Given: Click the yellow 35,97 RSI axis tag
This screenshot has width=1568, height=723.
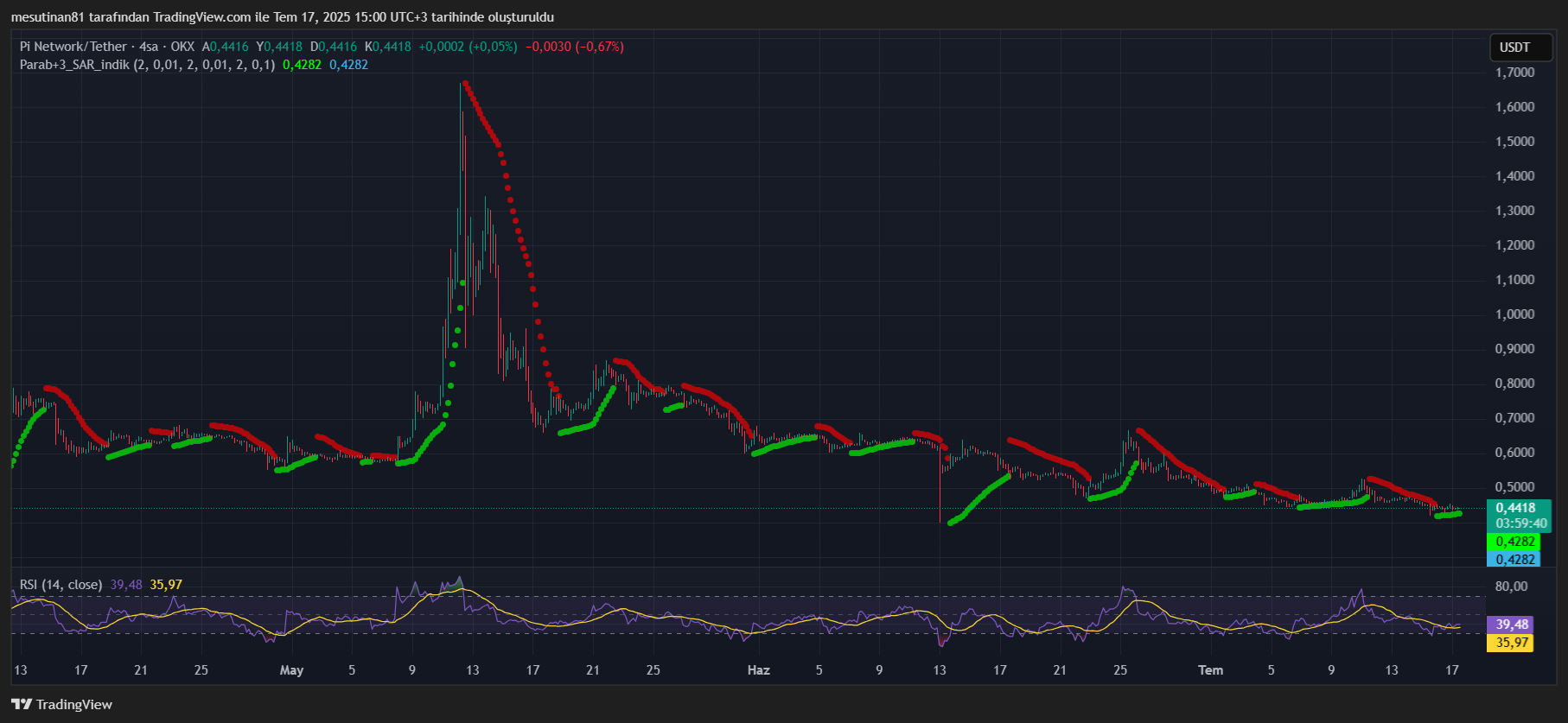Looking at the screenshot, I should pos(1511,642).
